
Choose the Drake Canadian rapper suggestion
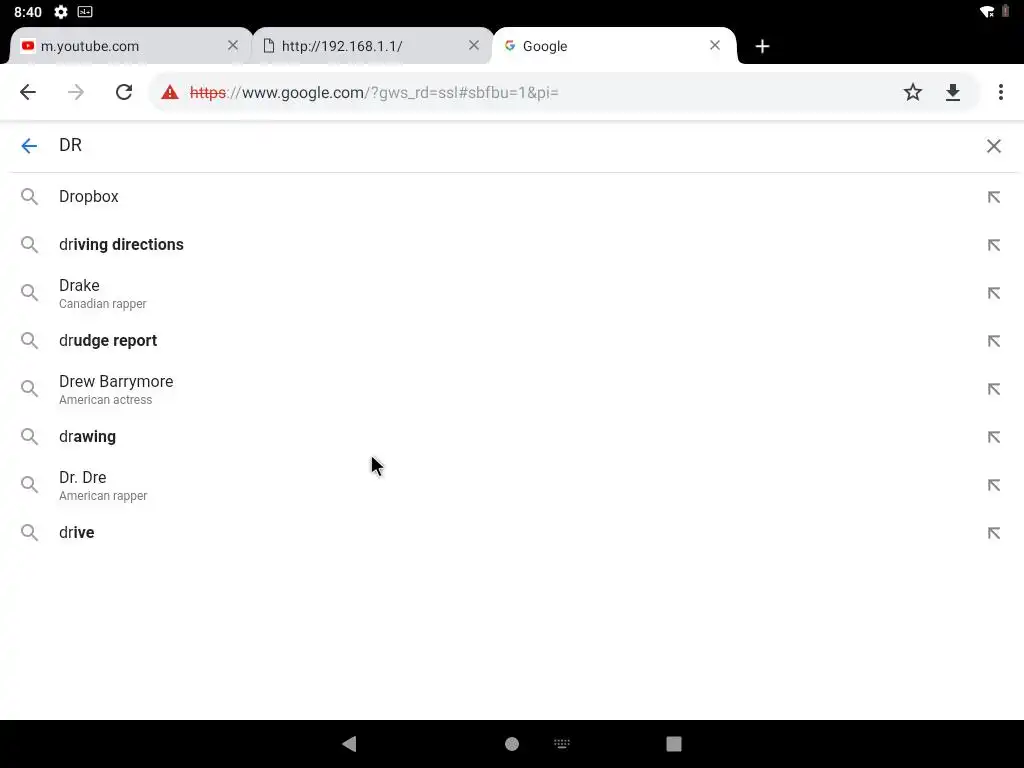pyautogui.click(x=512, y=293)
